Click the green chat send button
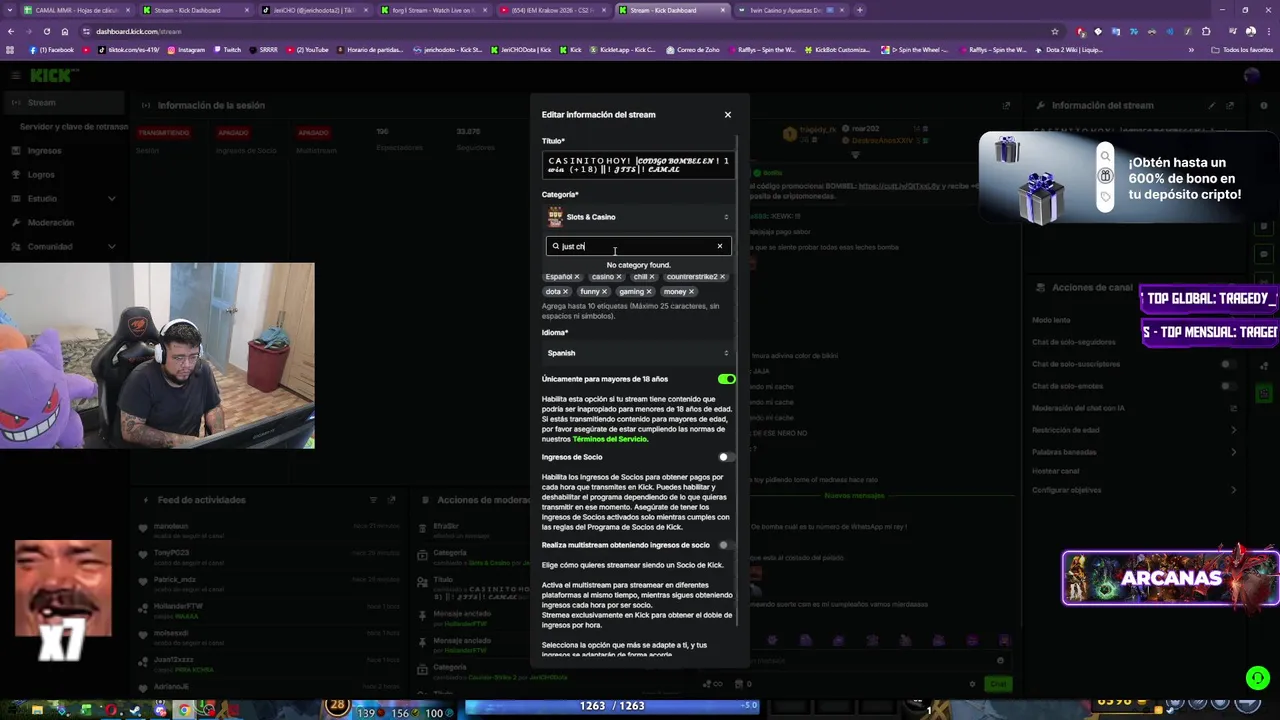 pyautogui.click(x=998, y=684)
